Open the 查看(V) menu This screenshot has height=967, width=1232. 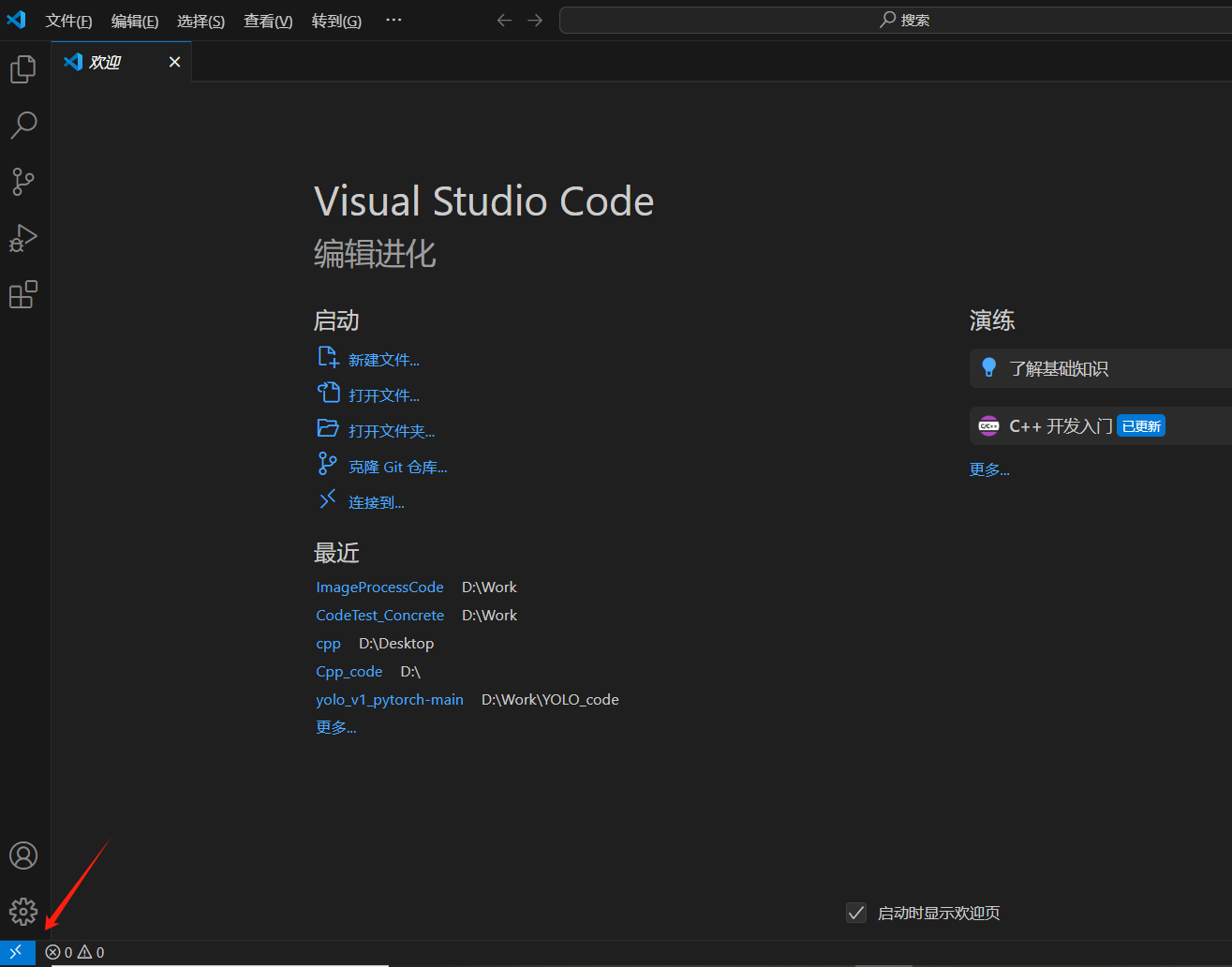coord(268,21)
